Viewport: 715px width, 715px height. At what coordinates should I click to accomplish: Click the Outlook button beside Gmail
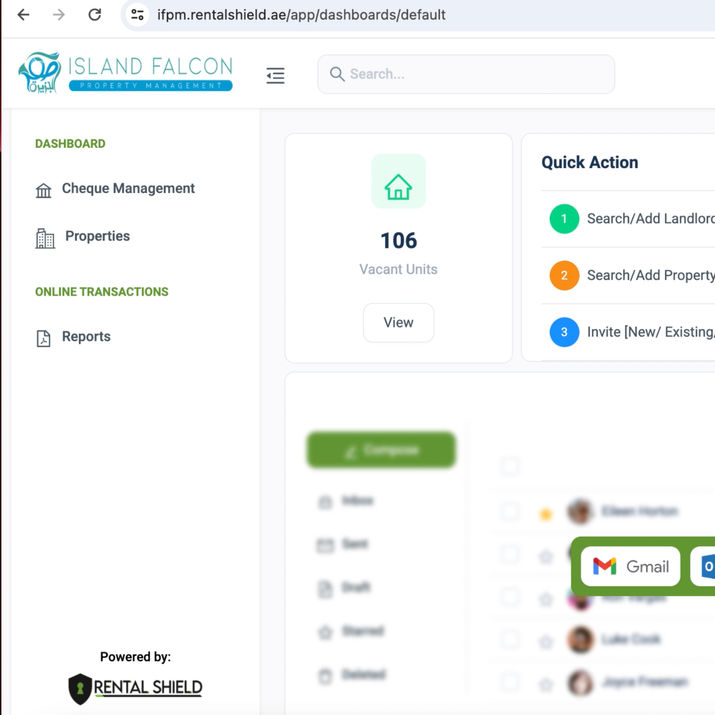coord(703,566)
